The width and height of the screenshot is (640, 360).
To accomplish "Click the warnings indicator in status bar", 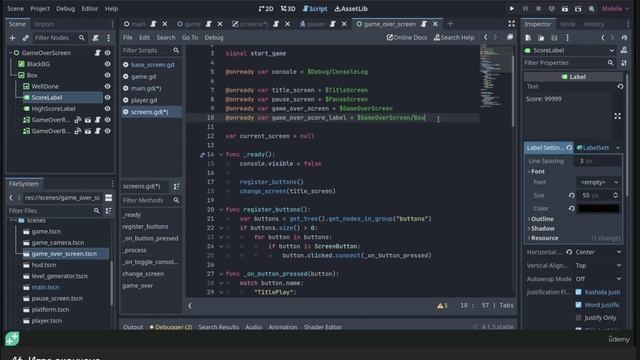I will pos(442,305).
